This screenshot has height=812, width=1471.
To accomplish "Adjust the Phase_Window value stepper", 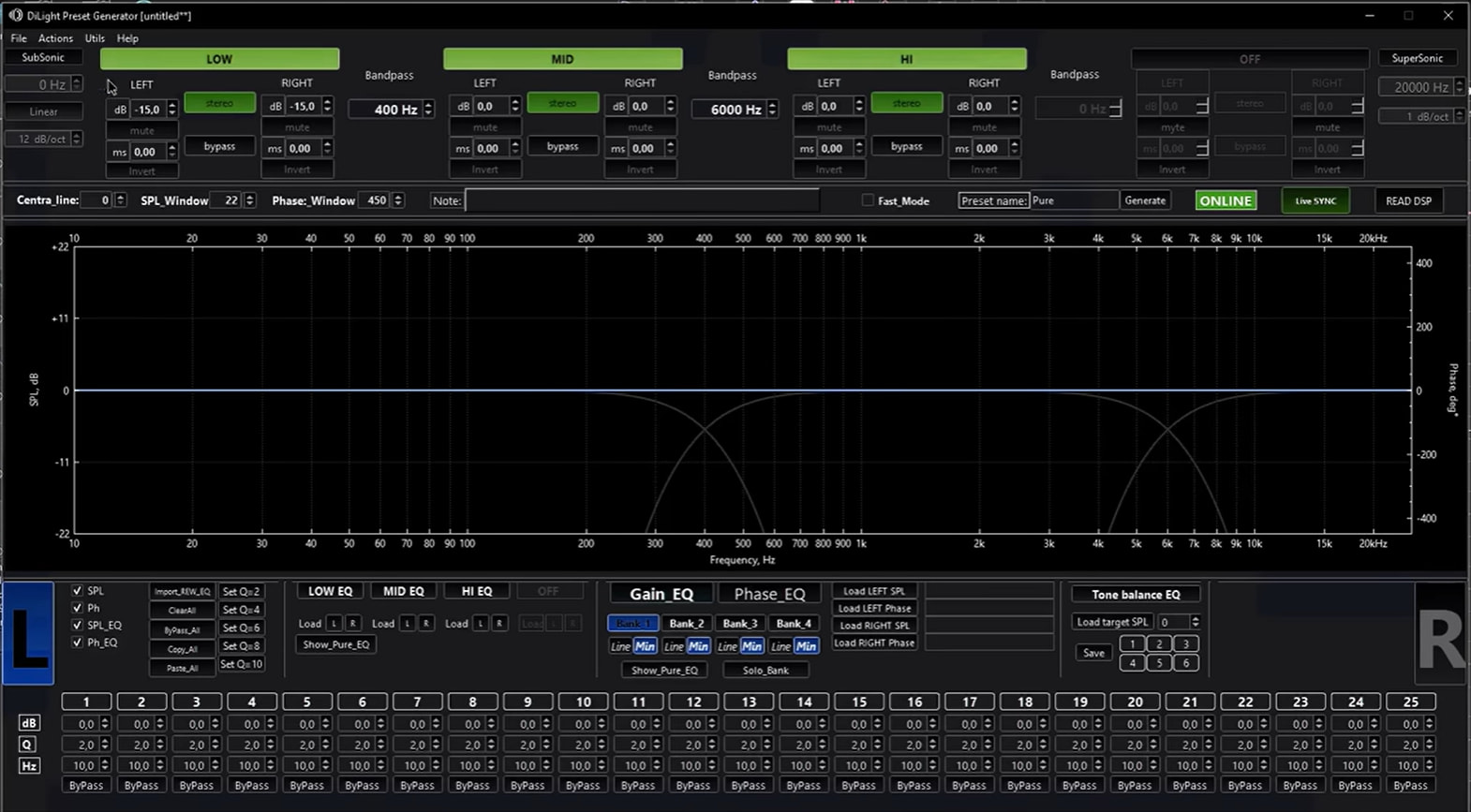I will click(398, 200).
